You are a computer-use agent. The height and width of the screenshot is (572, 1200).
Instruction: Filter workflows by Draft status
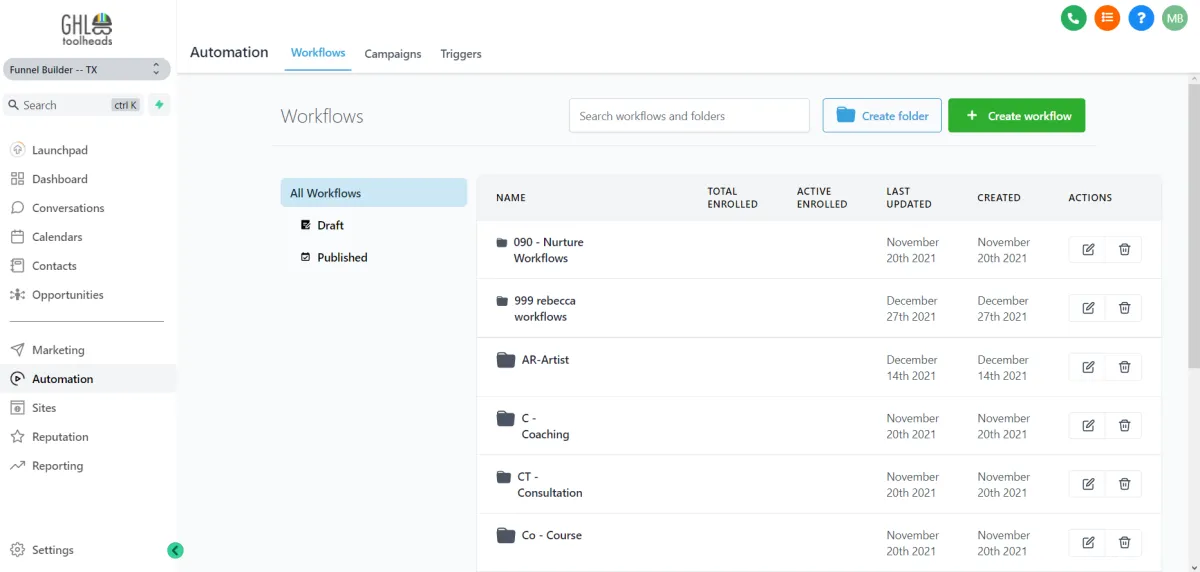coord(330,225)
